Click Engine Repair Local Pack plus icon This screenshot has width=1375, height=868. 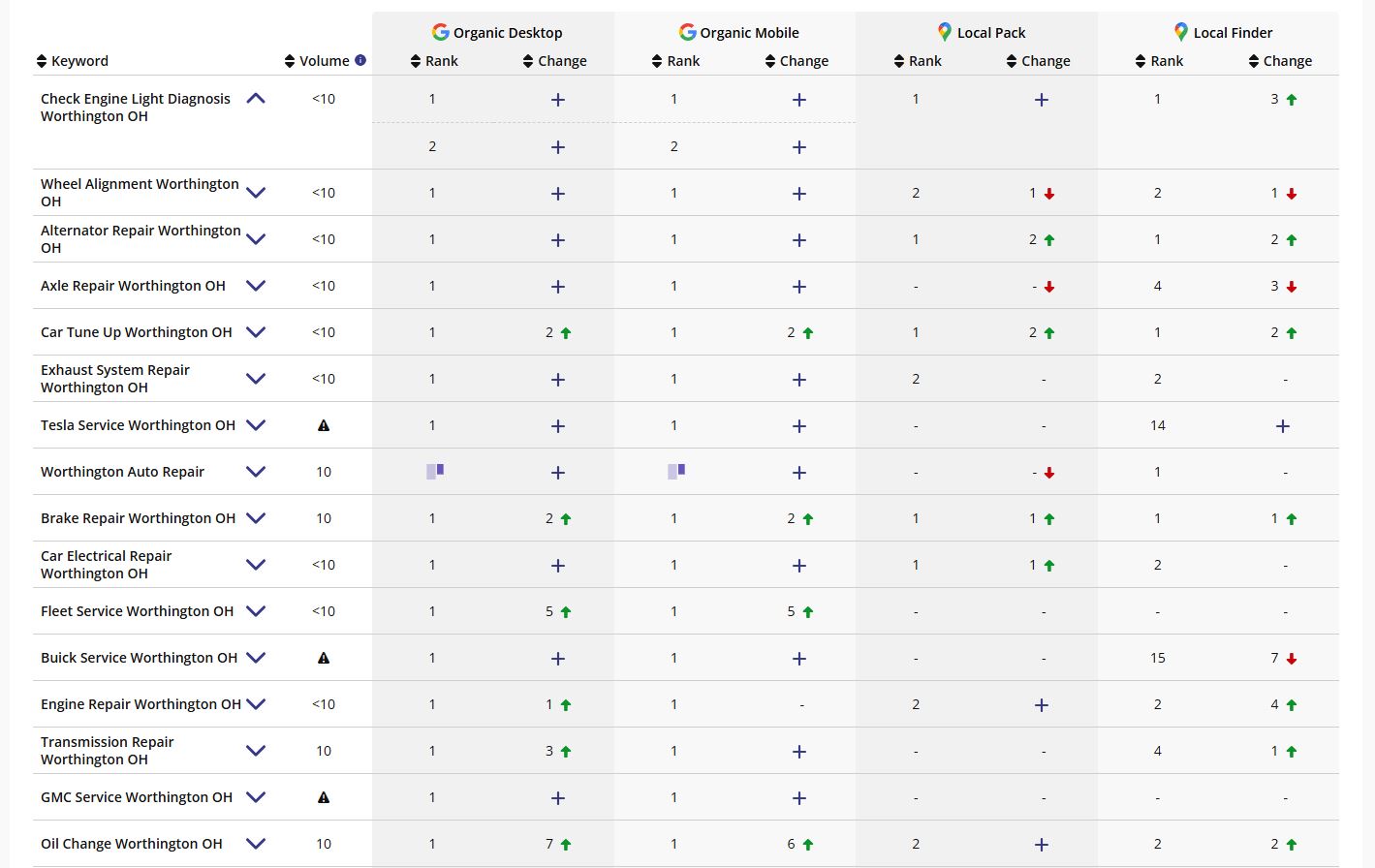click(1042, 705)
